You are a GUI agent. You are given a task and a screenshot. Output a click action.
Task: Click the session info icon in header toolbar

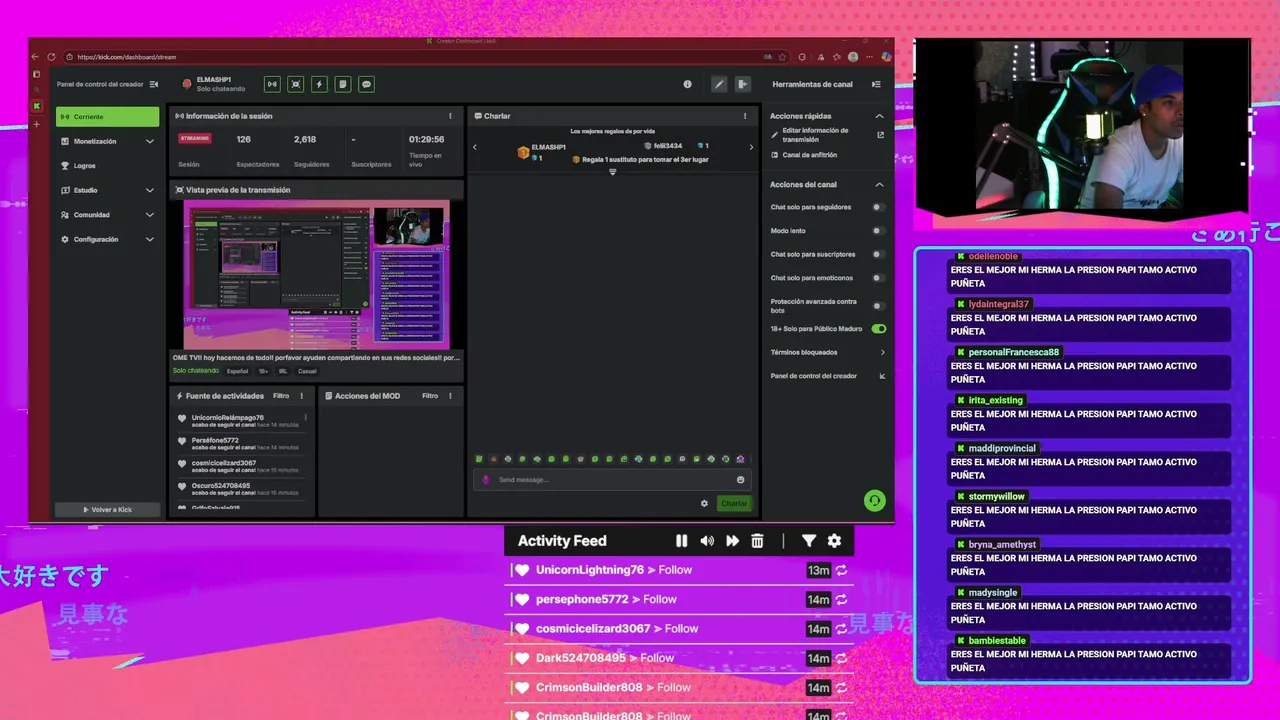coord(272,84)
